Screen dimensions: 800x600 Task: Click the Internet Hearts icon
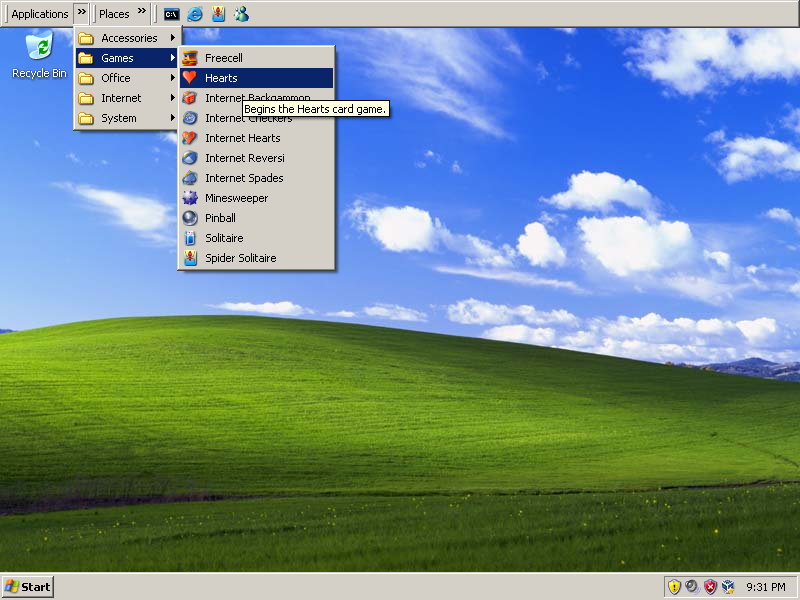click(190, 138)
